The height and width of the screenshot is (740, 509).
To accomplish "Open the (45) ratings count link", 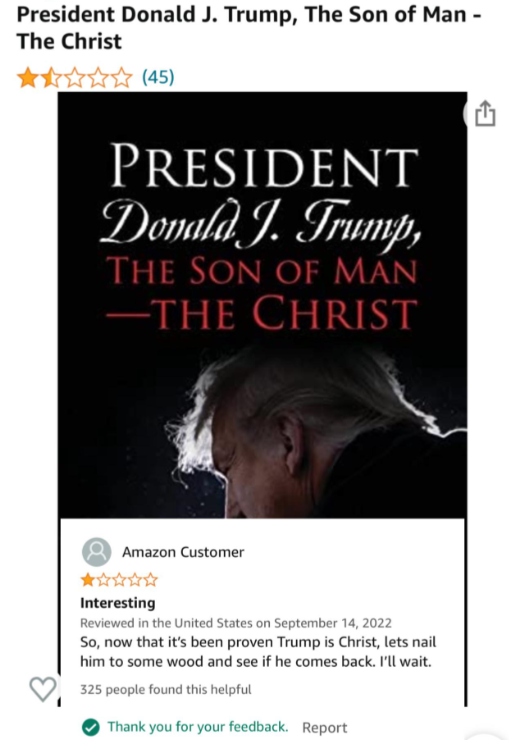I will point(159,76).
